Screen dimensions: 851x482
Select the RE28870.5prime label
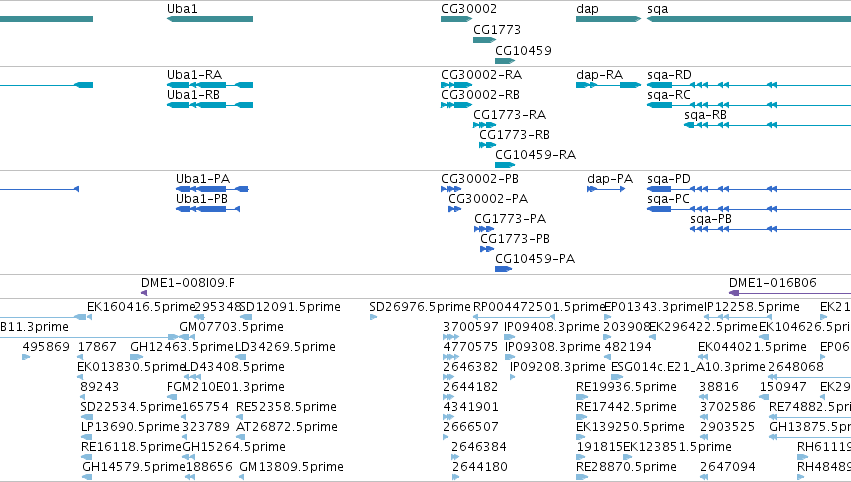(x=626, y=467)
